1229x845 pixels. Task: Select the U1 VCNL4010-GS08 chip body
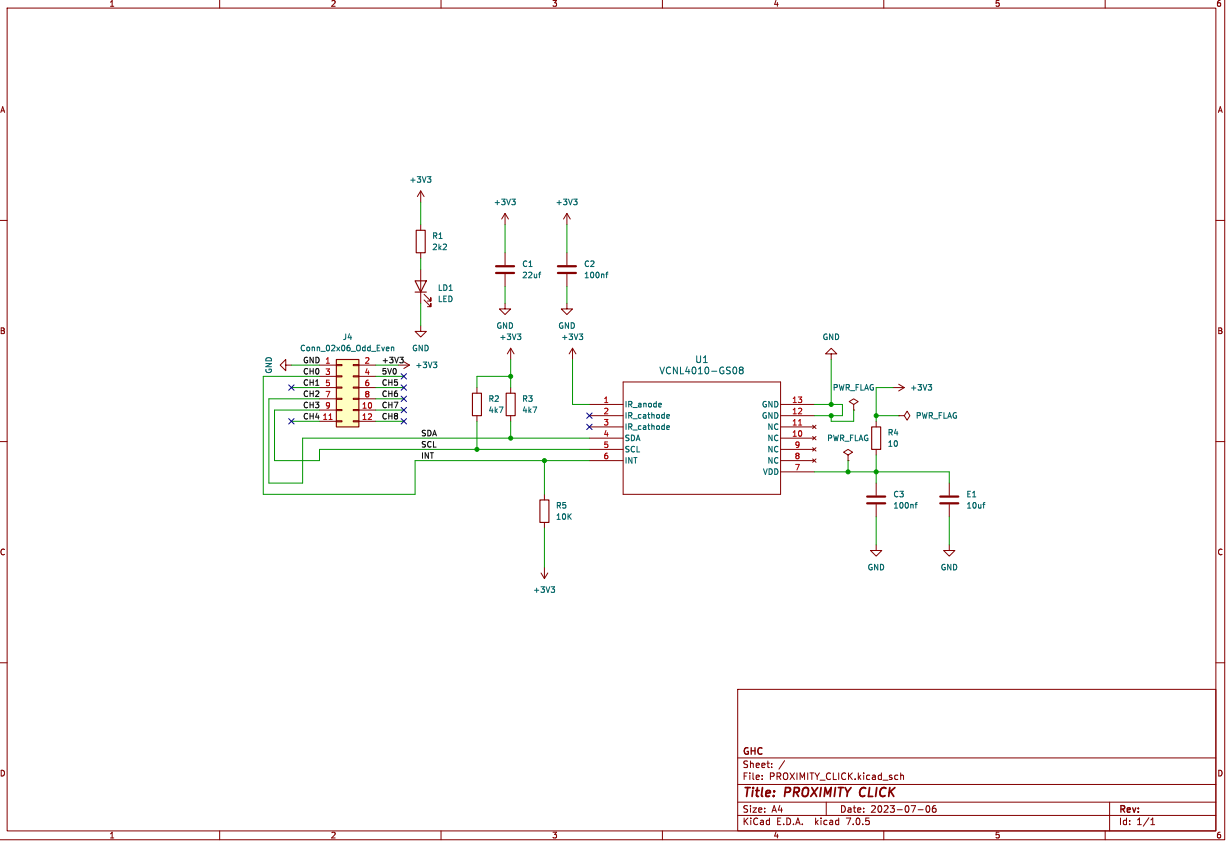[x=701, y=437]
